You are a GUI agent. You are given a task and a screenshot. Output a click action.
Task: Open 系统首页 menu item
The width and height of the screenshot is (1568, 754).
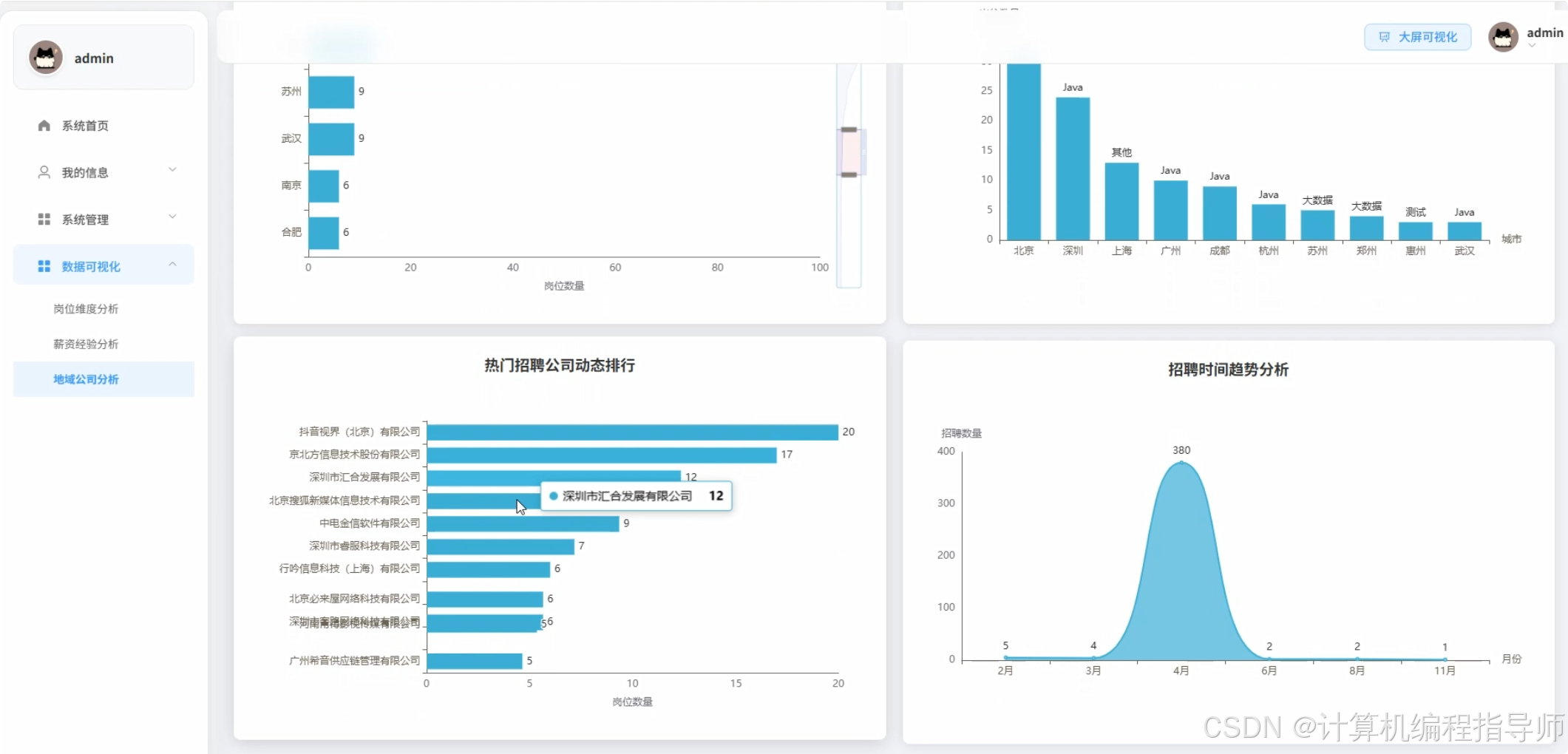103,126
